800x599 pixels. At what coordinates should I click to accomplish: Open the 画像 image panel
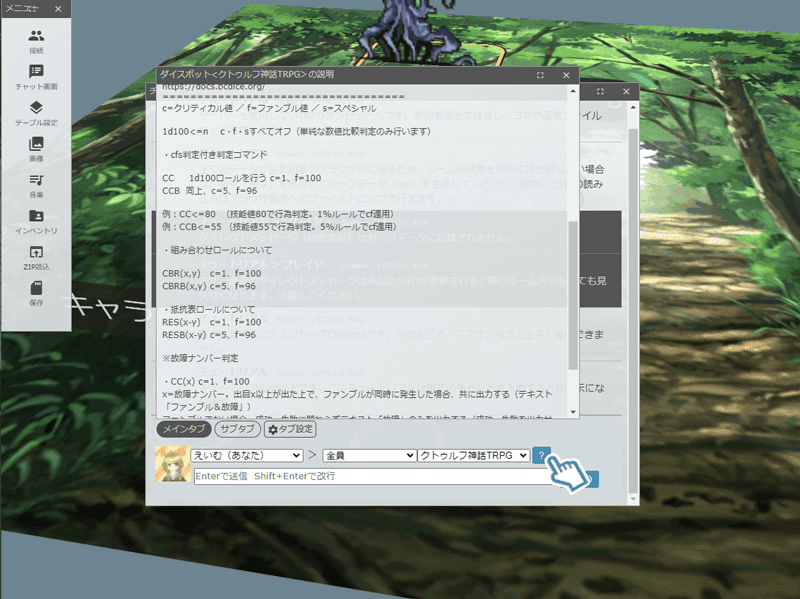click(x=36, y=149)
